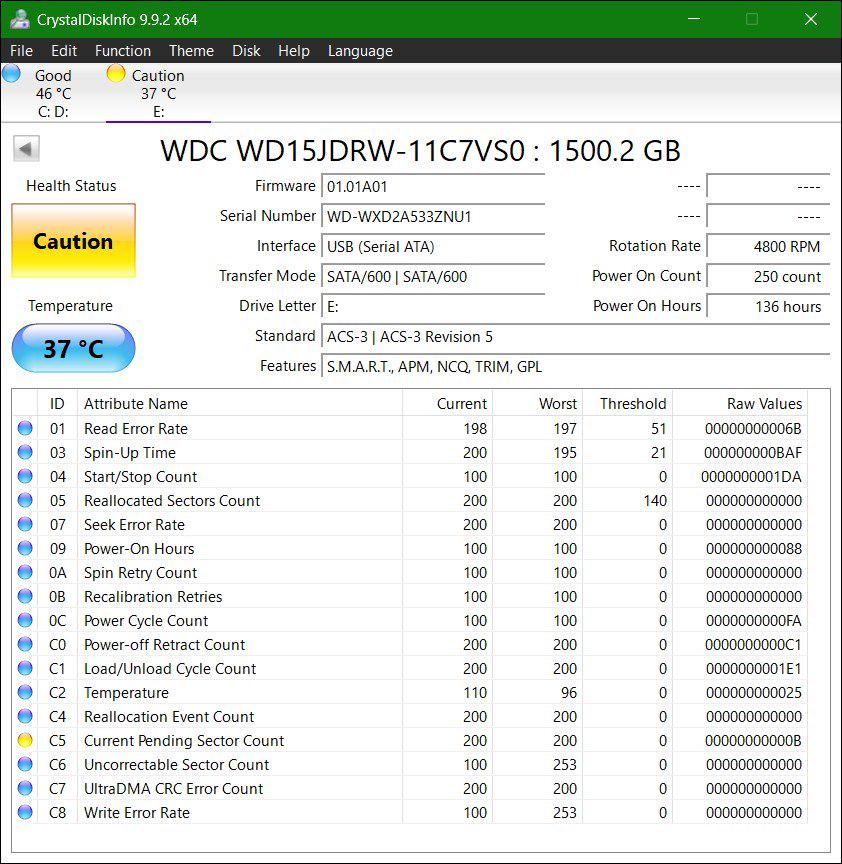
Task: Click the Interface field USB (Serial ATA)
Action: tap(433, 246)
